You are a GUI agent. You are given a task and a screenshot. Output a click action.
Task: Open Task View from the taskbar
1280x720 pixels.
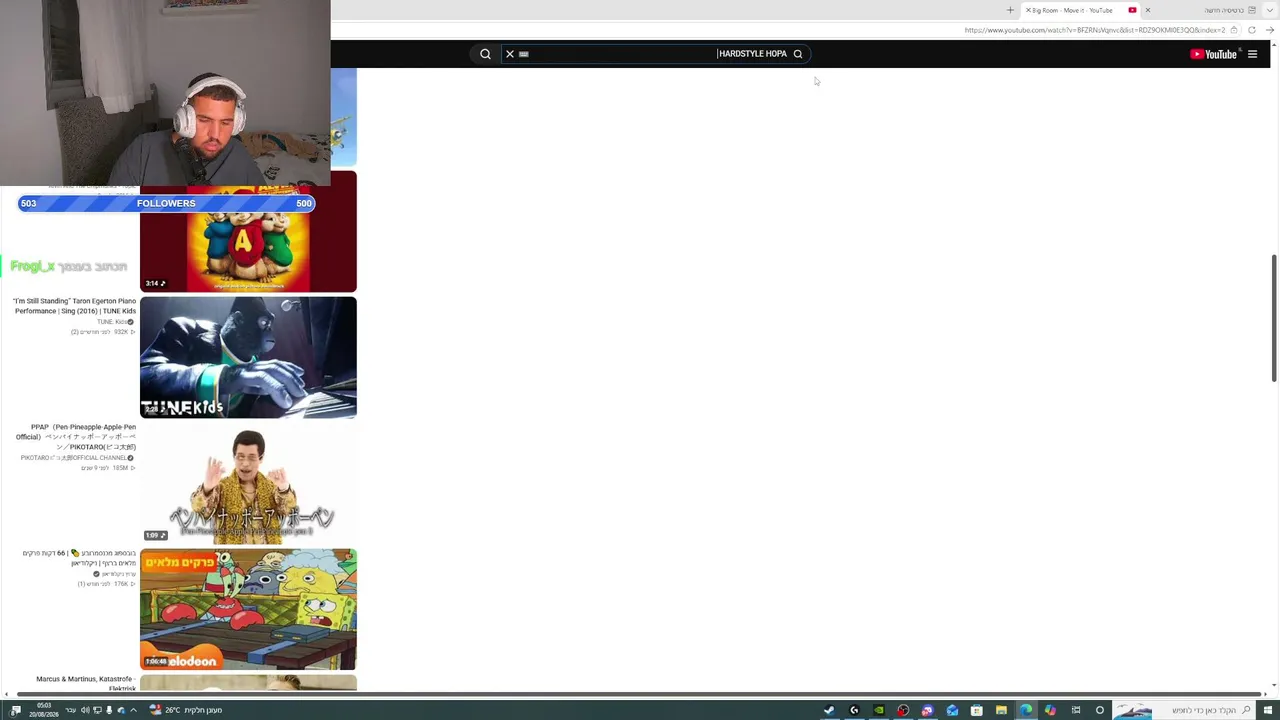[x=1076, y=710]
